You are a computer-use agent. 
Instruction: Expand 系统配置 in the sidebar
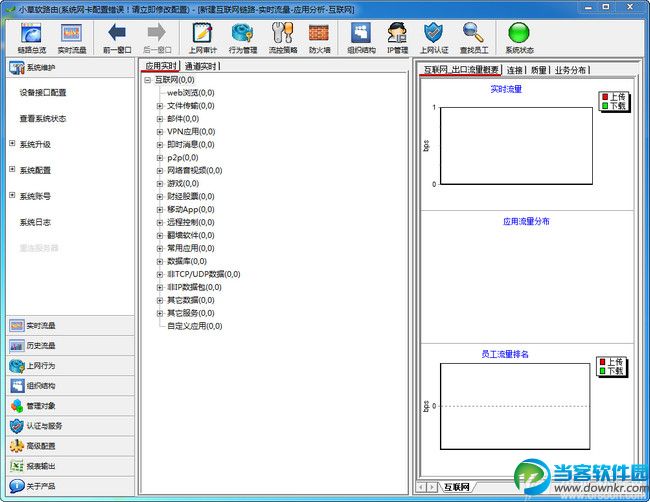click(x=12, y=169)
